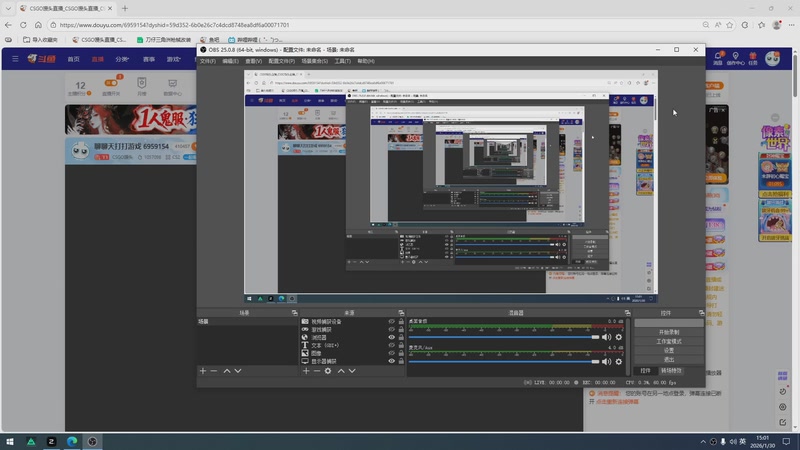The image size is (800, 450).
Task: Open source properties gear in Sources panel
Action: coord(328,371)
